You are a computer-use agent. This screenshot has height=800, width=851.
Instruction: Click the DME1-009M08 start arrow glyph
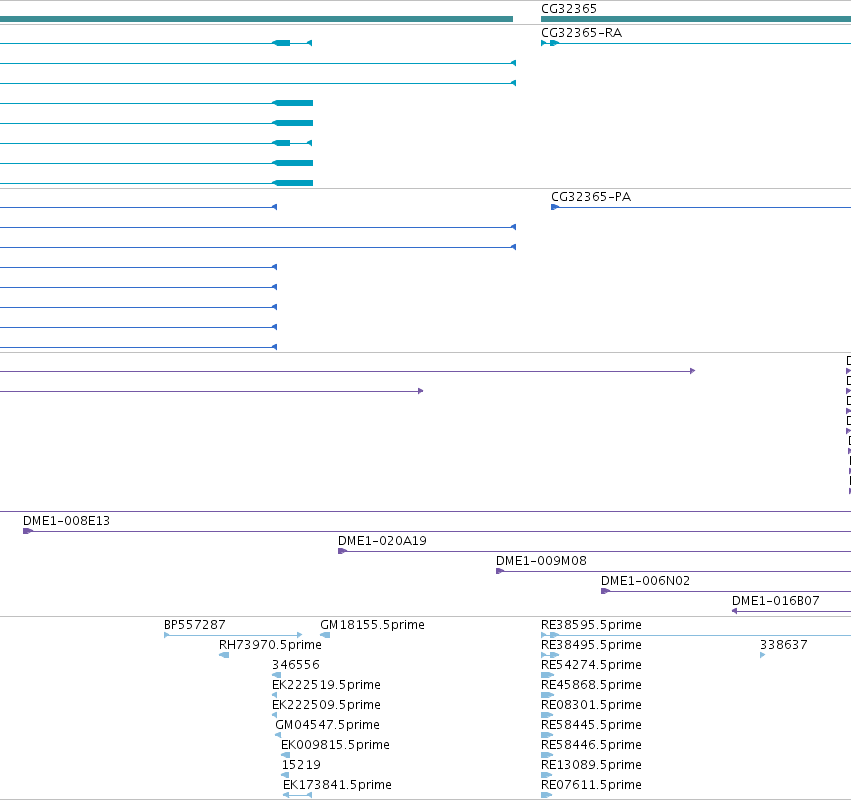(x=500, y=572)
